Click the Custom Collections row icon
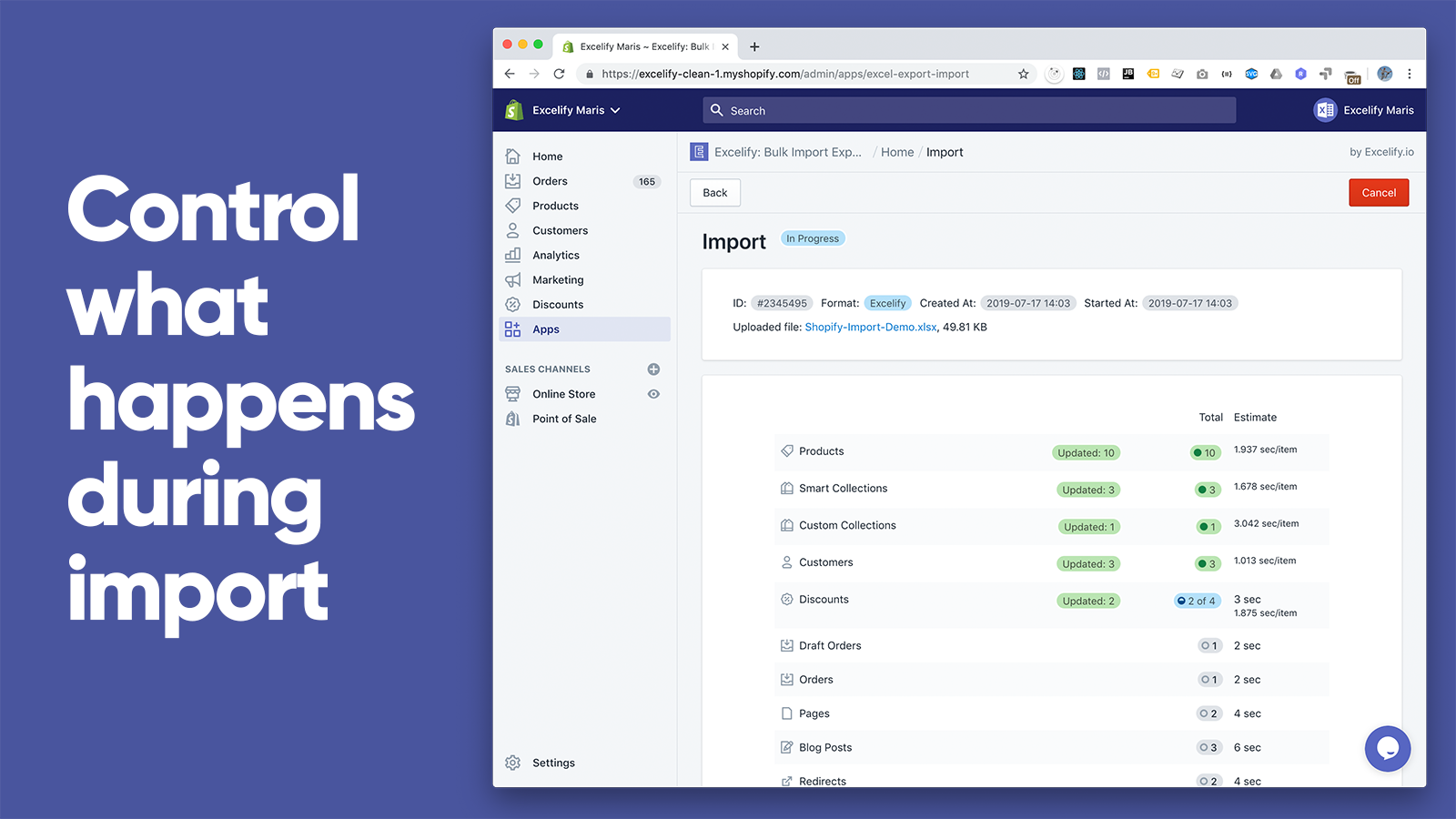 pos(787,525)
